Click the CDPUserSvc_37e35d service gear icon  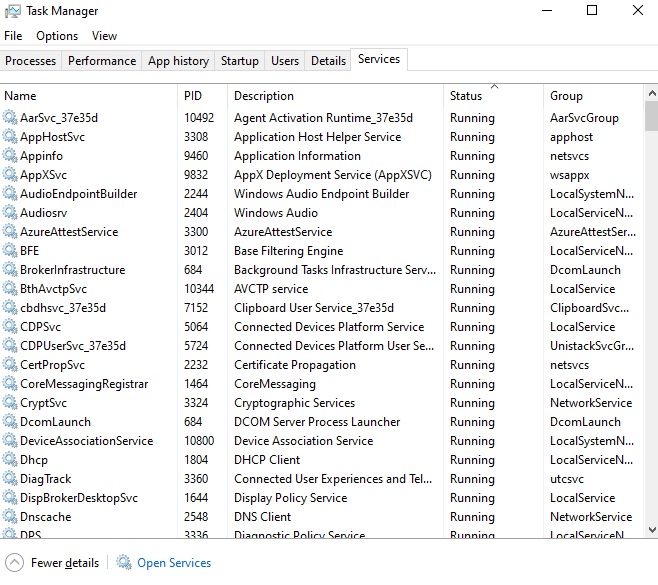[10, 345]
